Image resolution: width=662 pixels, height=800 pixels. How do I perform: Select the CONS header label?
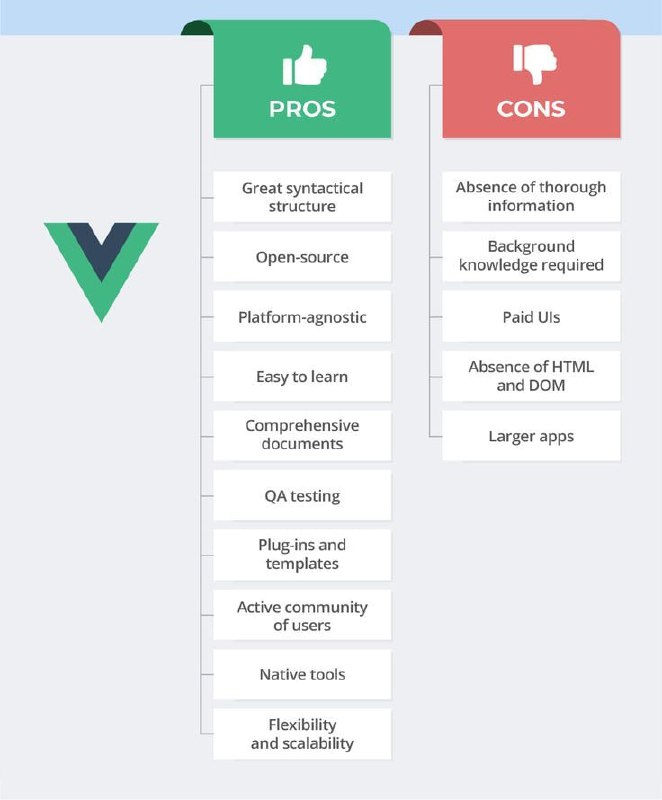(x=531, y=109)
